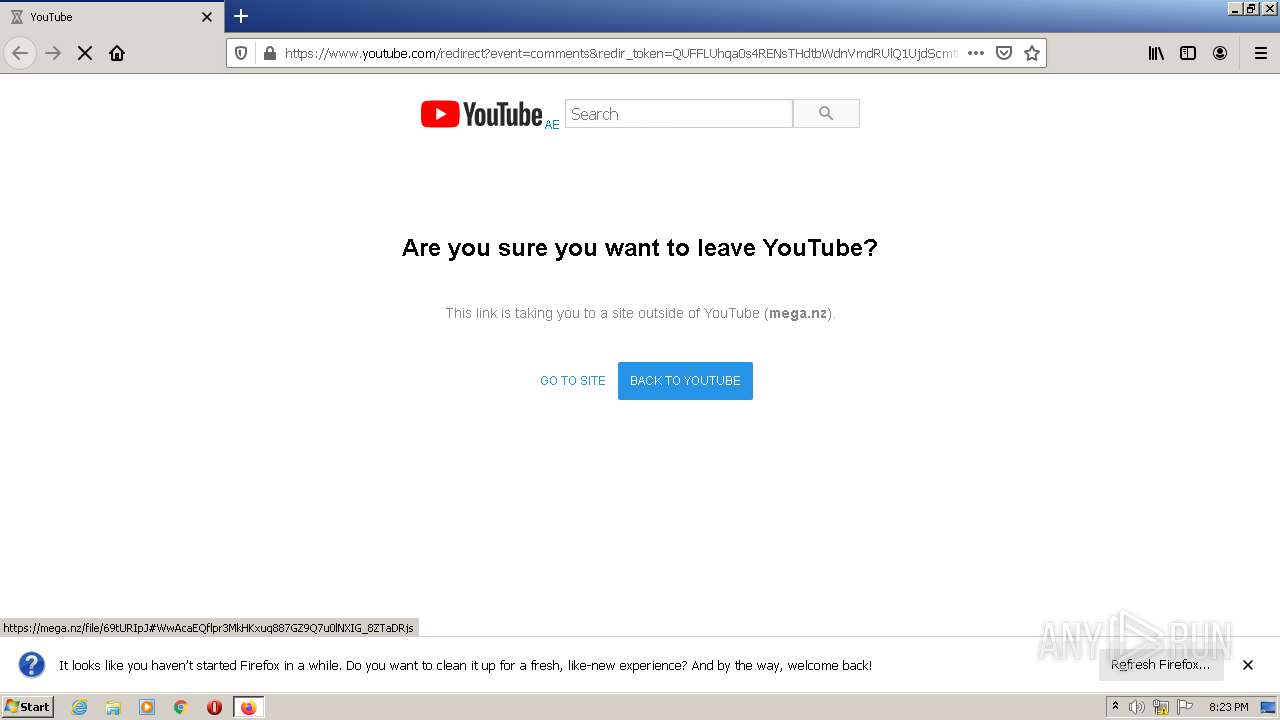Open page actions three-dot menu
The height and width of the screenshot is (720, 1280).
click(976, 53)
